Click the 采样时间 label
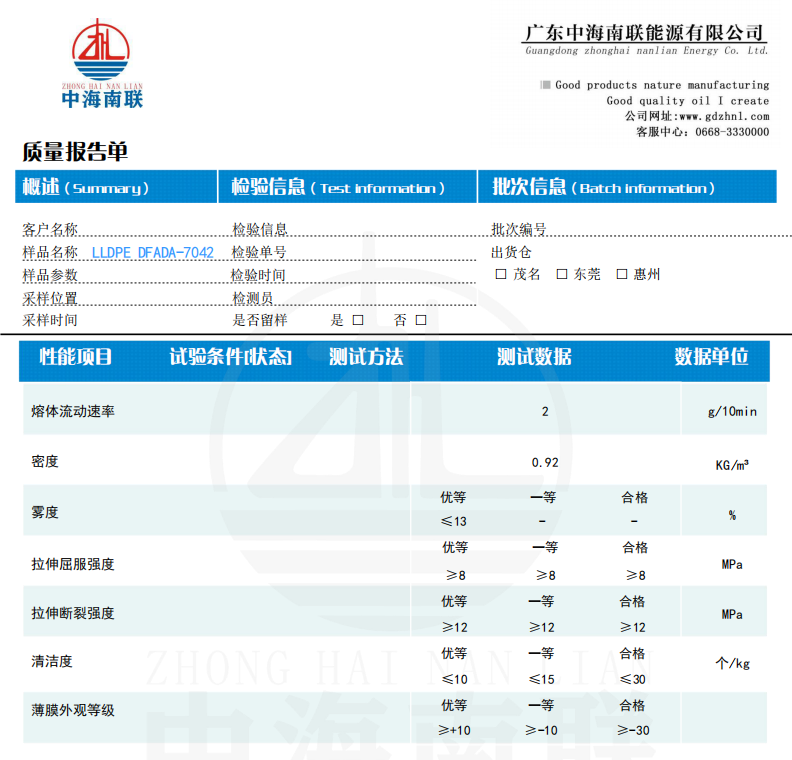This screenshot has height=760, width=792. (50, 320)
